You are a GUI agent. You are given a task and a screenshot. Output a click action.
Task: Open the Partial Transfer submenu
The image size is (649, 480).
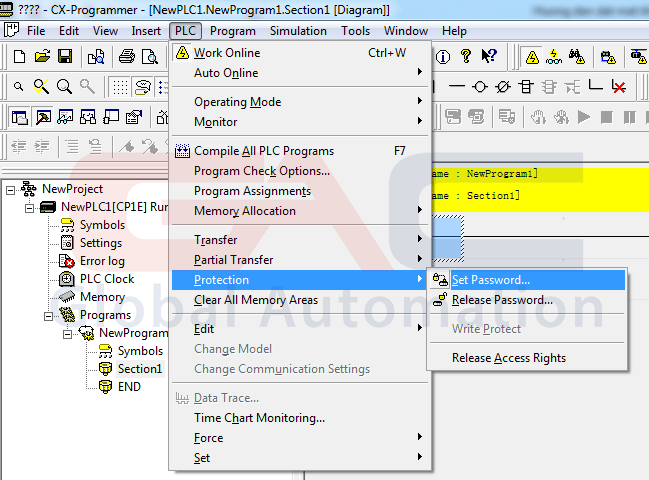coord(300,260)
